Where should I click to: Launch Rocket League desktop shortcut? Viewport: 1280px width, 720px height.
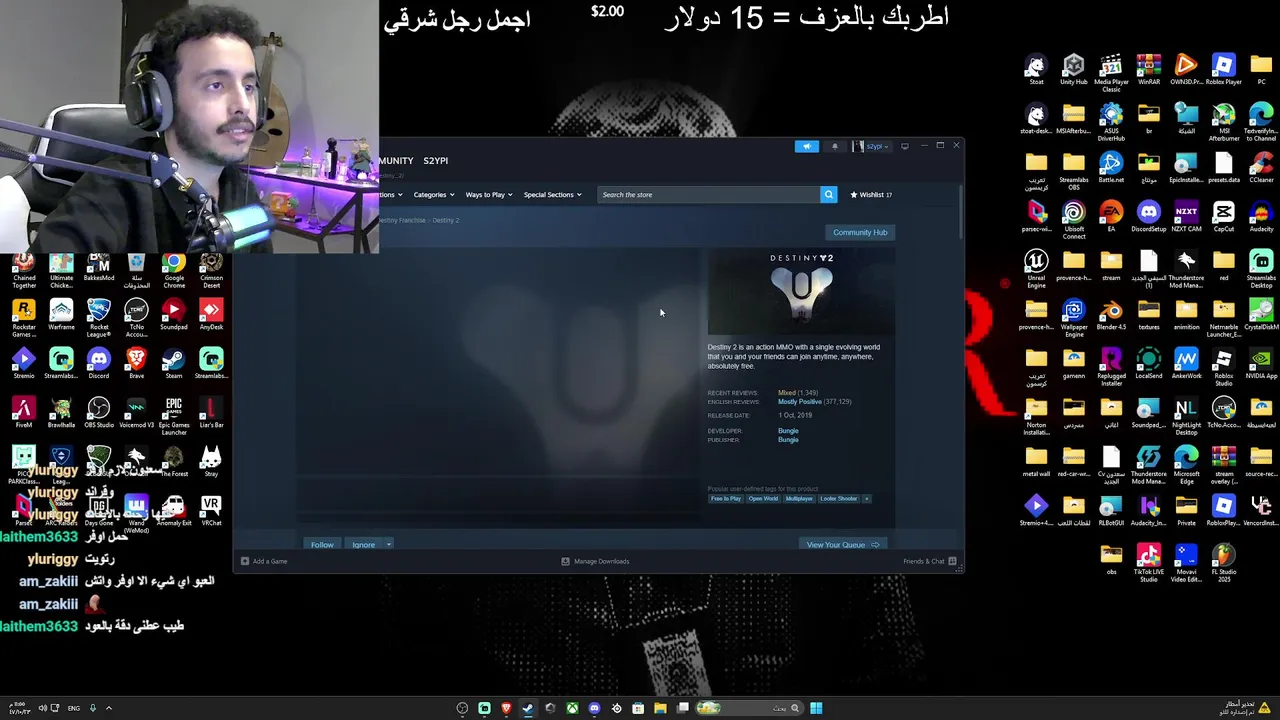pyautogui.click(x=99, y=317)
